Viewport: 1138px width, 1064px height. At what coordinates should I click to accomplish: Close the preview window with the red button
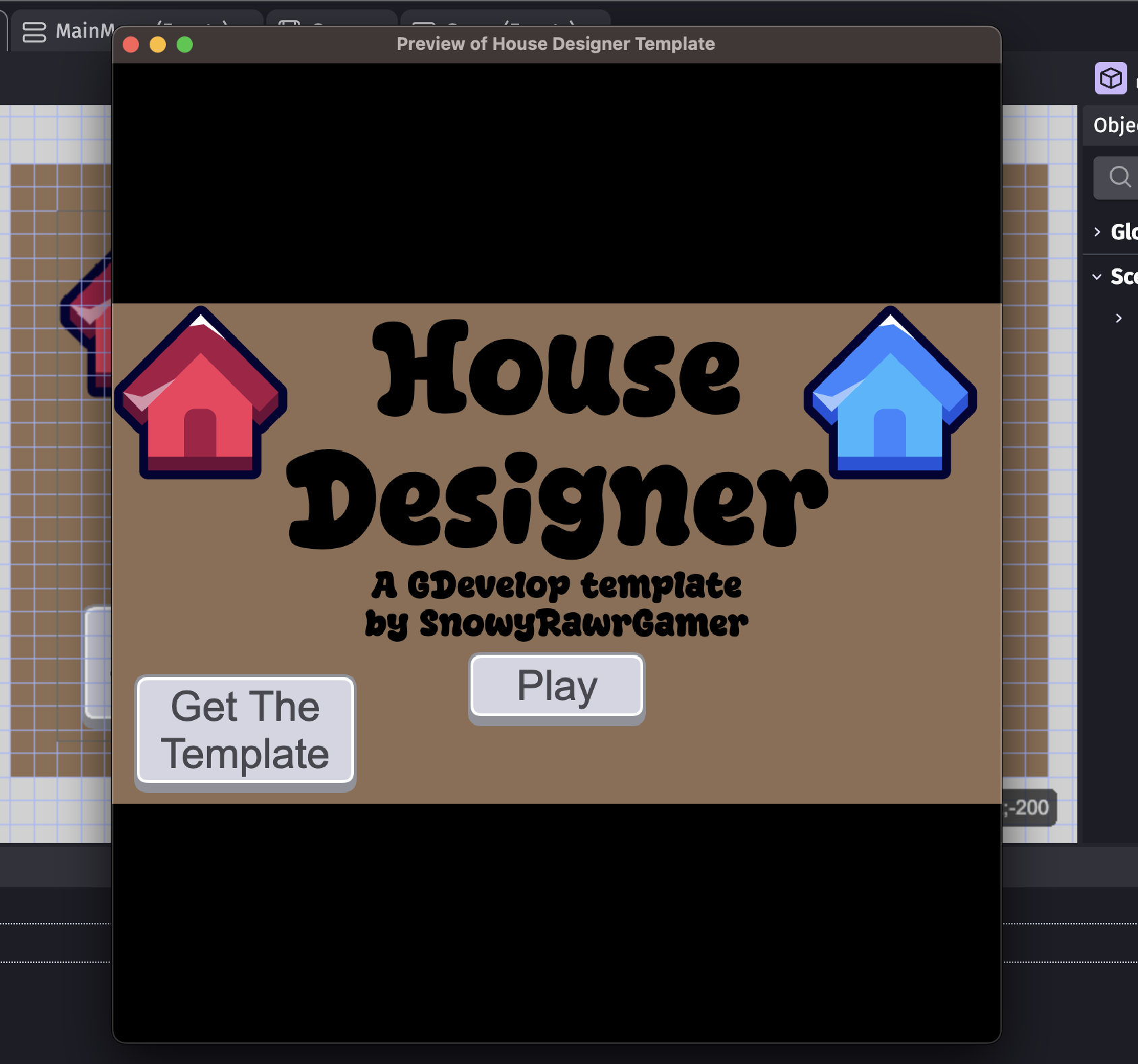131,45
